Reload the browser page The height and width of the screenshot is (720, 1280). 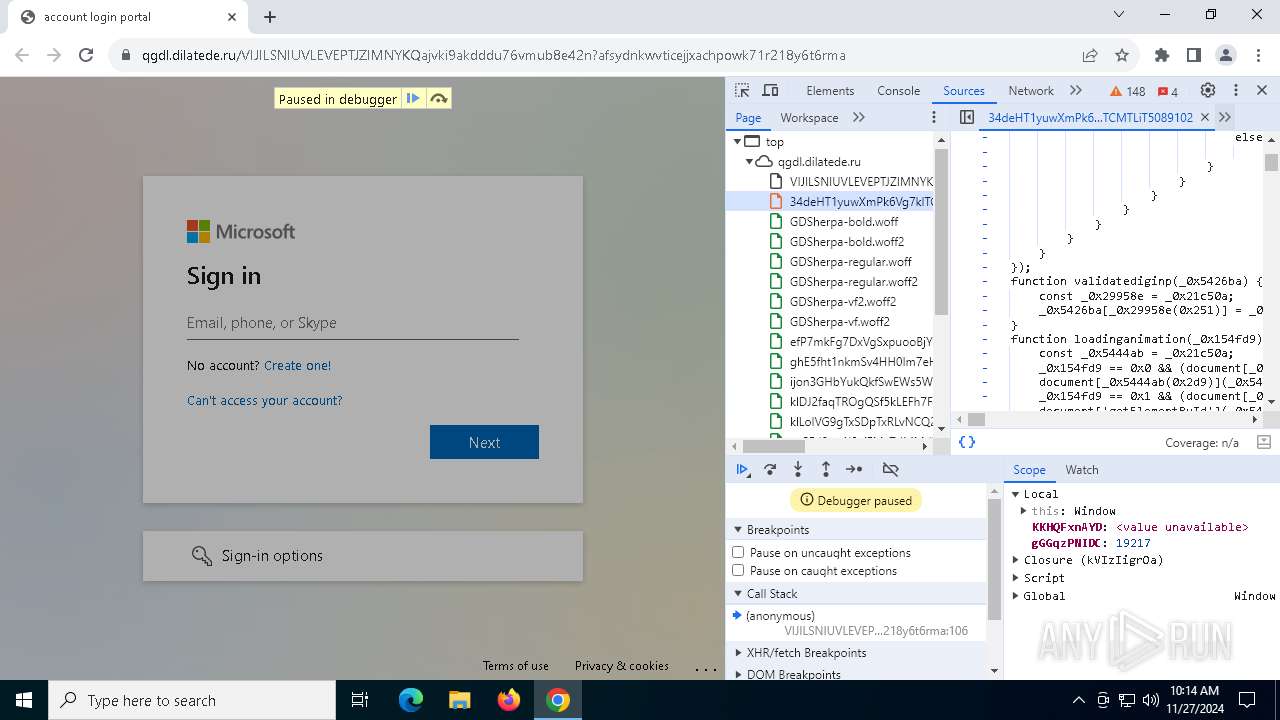(x=86, y=55)
